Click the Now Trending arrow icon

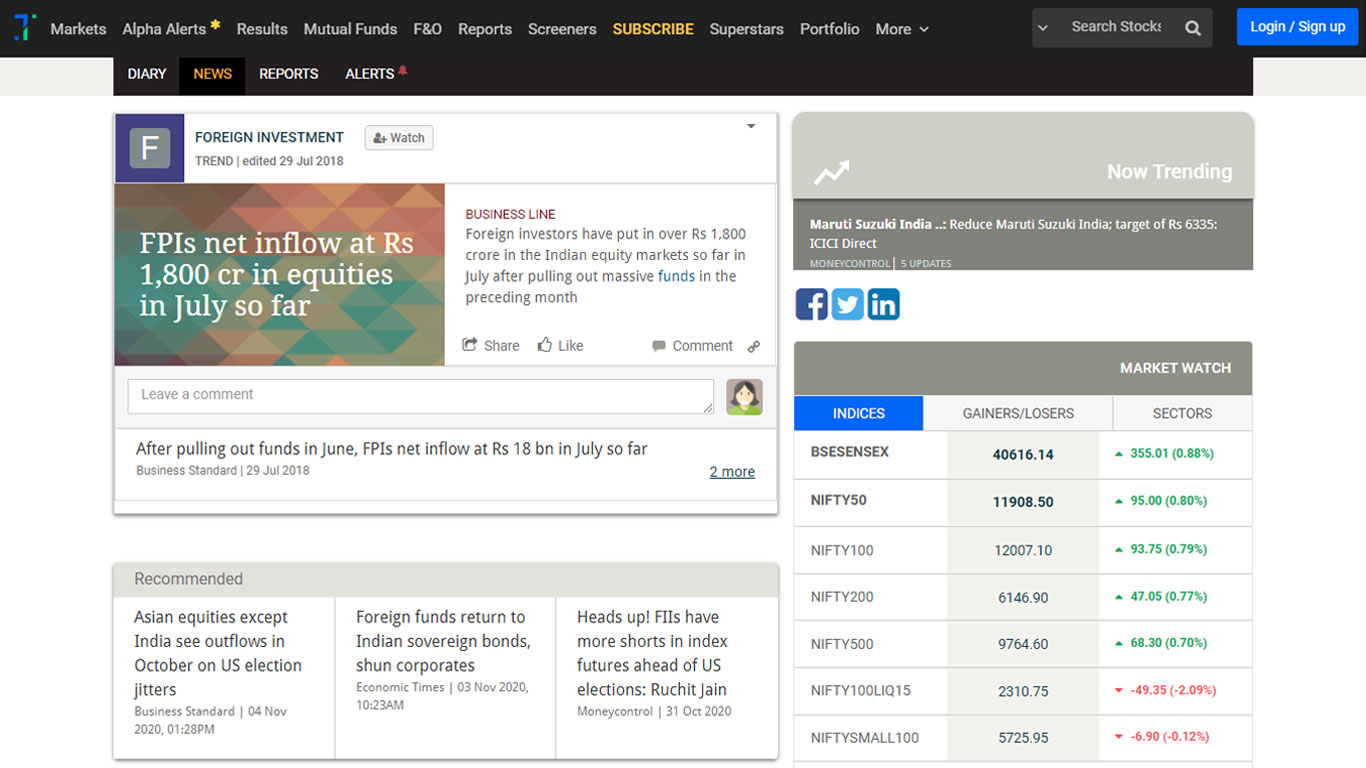831,173
